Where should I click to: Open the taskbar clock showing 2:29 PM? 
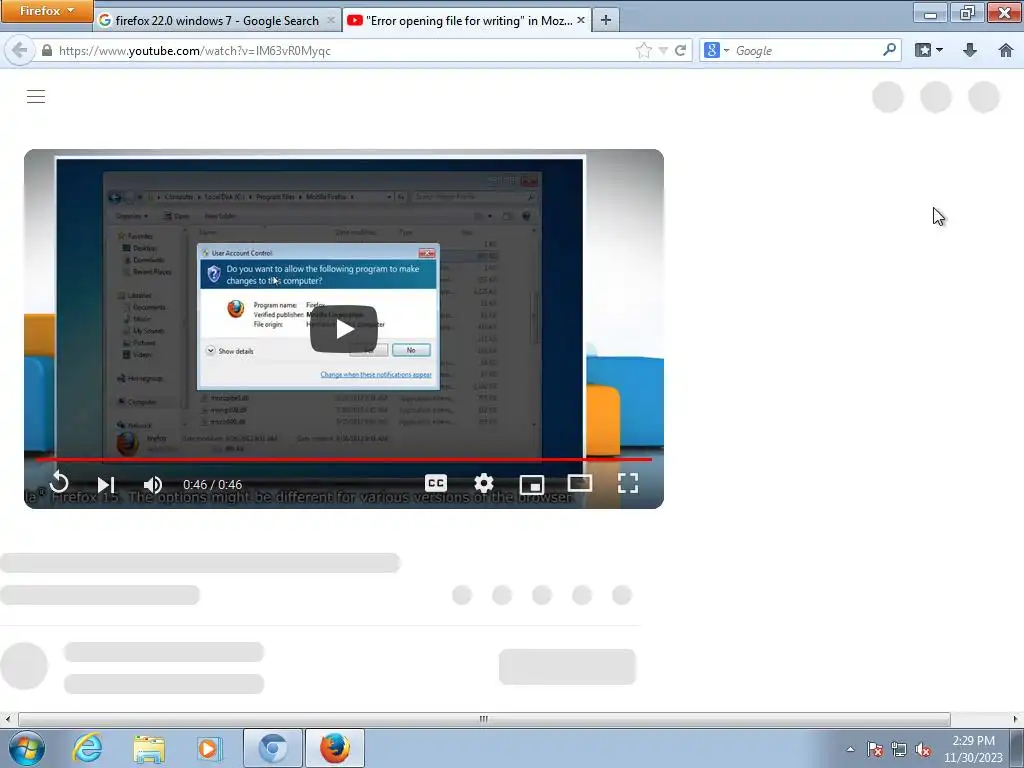coord(973,749)
